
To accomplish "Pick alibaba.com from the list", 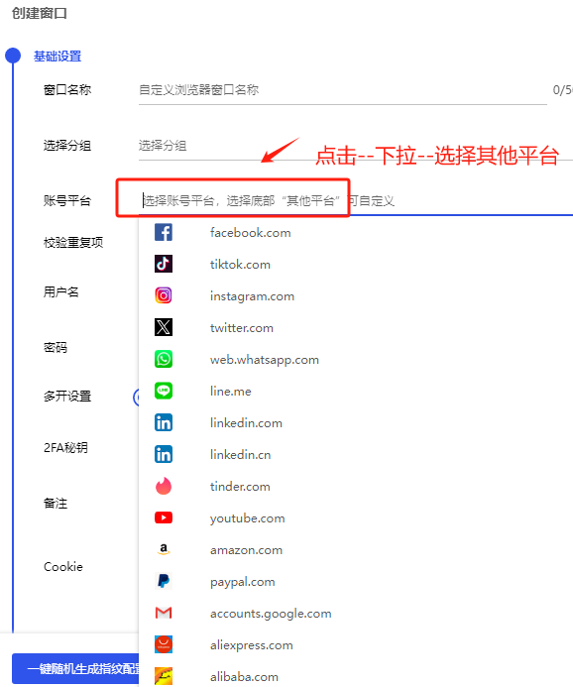I will pos(244,677).
